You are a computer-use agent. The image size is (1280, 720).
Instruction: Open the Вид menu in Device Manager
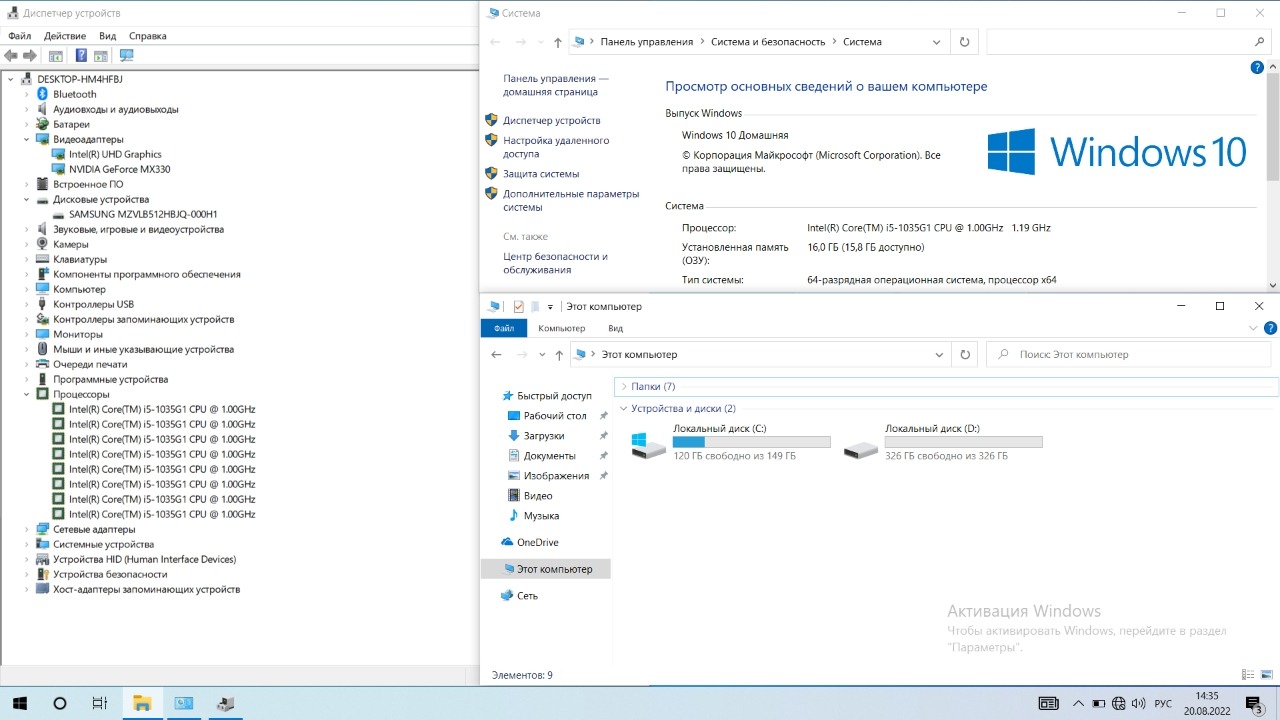[x=107, y=36]
